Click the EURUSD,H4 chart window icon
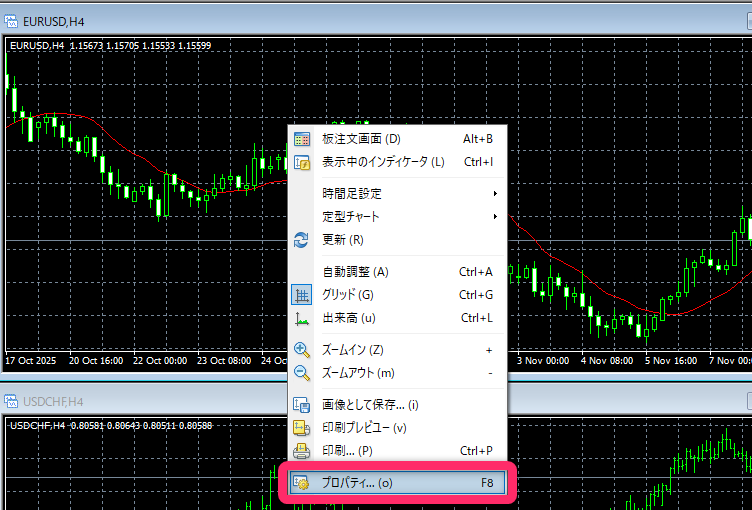Viewport: 752px width, 510px height. point(15,19)
